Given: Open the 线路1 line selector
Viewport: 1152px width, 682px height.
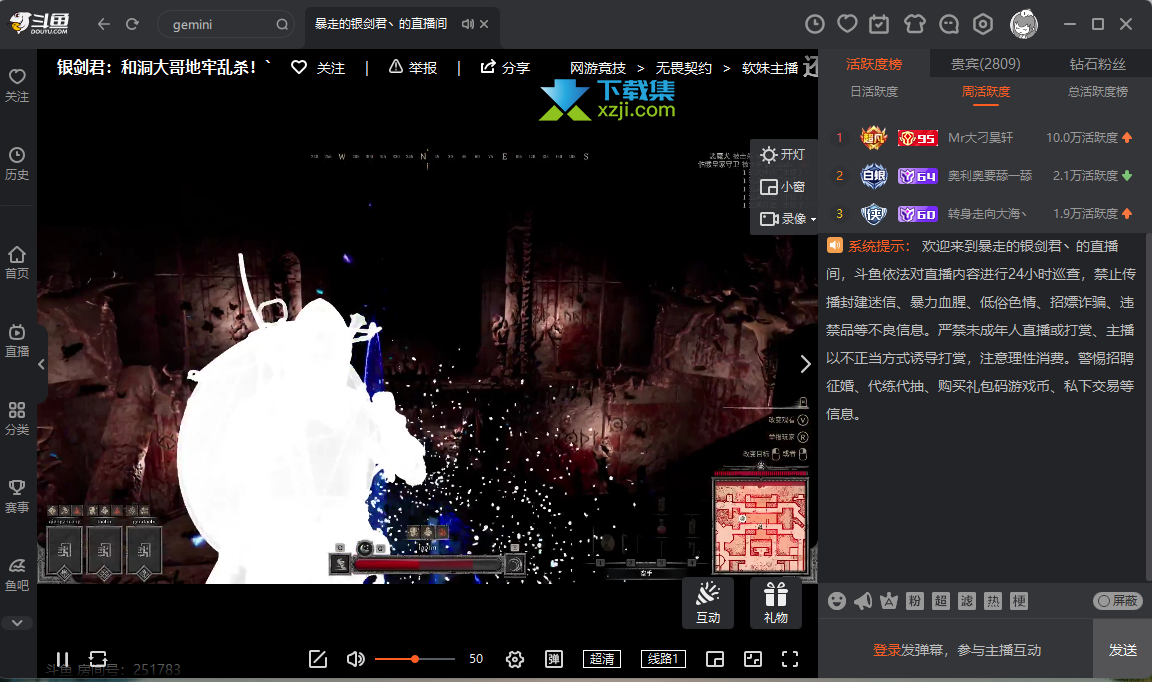Looking at the screenshot, I should pyautogui.click(x=663, y=659).
